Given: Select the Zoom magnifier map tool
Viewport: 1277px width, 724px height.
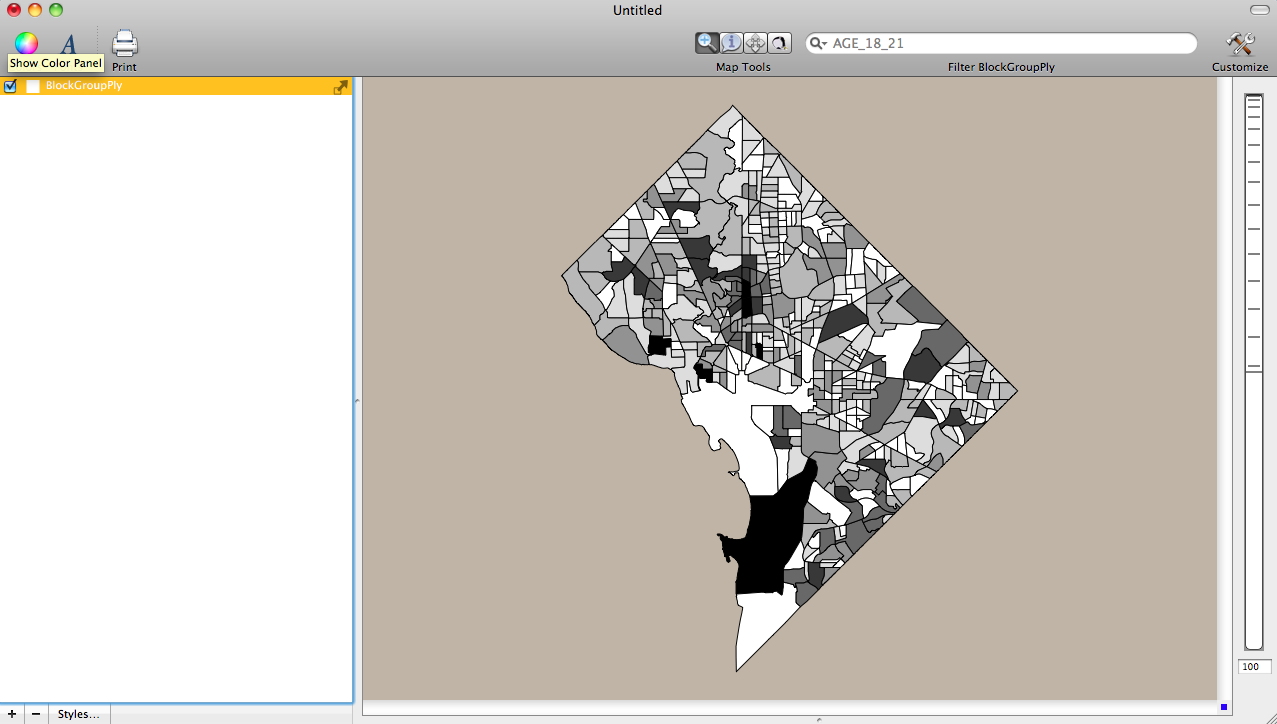Looking at the screenshot, I should [x=707, y=42].
